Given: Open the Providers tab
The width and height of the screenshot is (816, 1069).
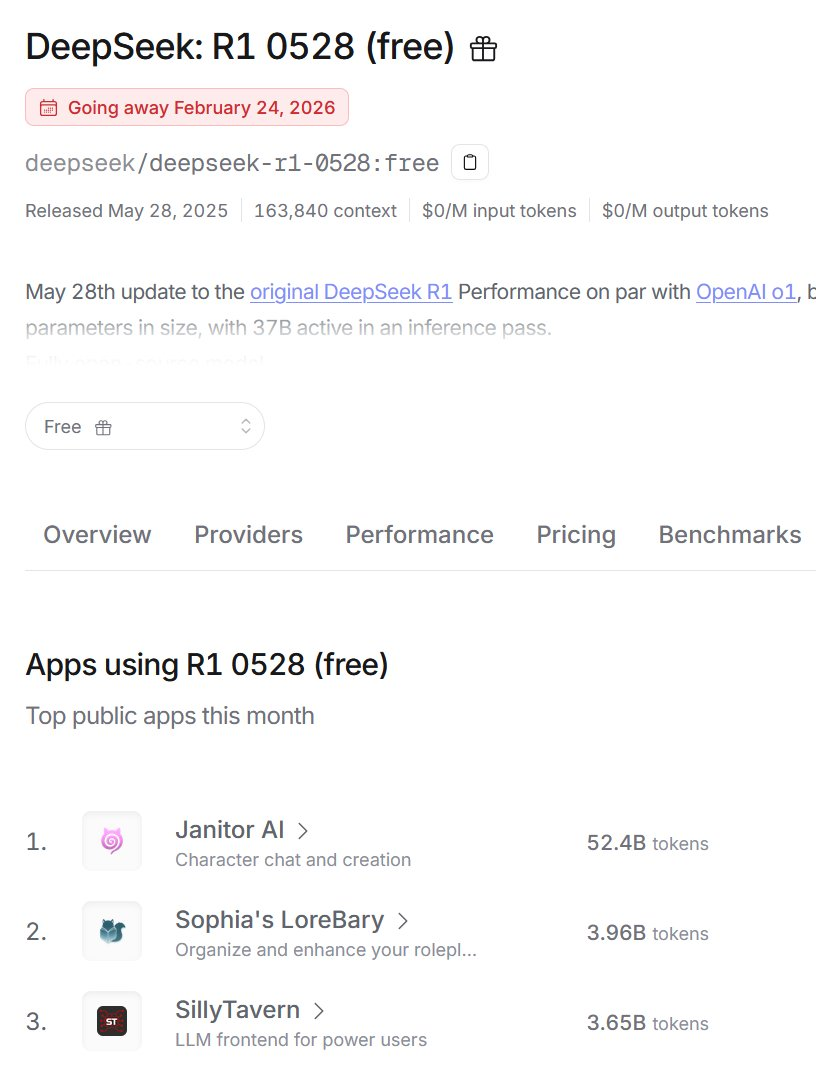Looking at the screenshot, I should coord(248,535).
